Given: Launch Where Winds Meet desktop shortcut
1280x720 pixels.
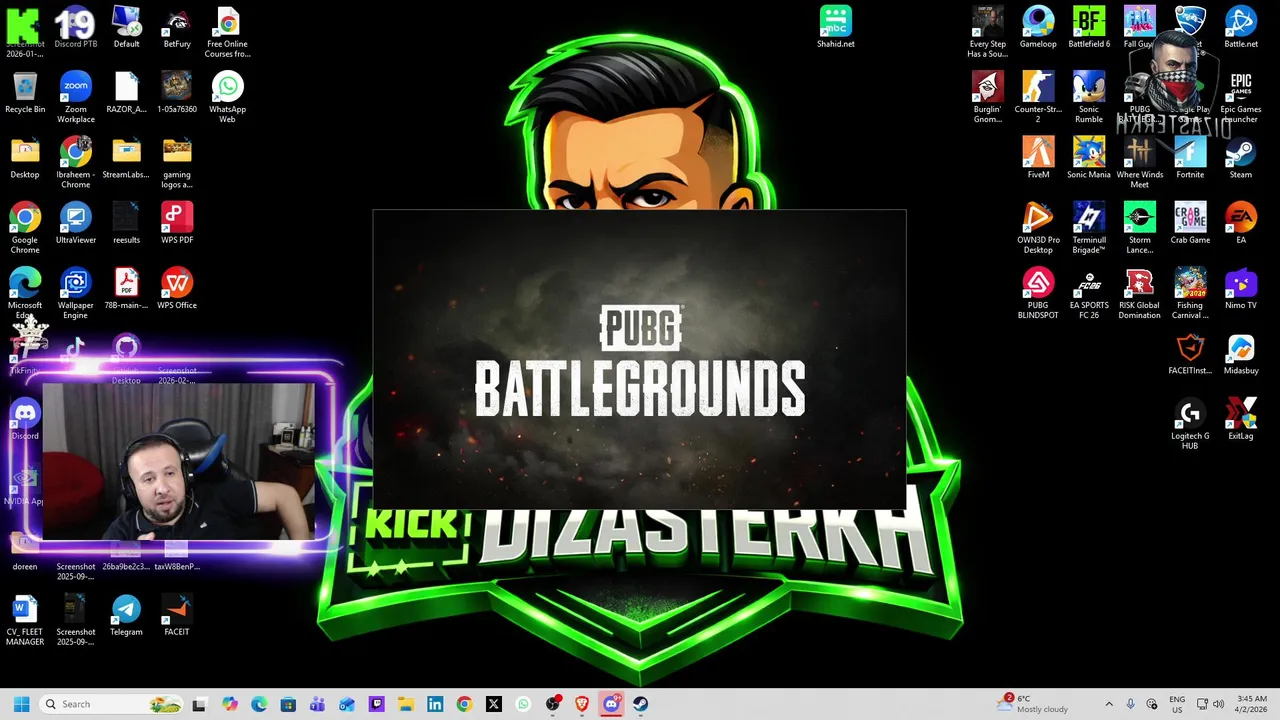Looking at the screenshot, I should coord(1140,163).
